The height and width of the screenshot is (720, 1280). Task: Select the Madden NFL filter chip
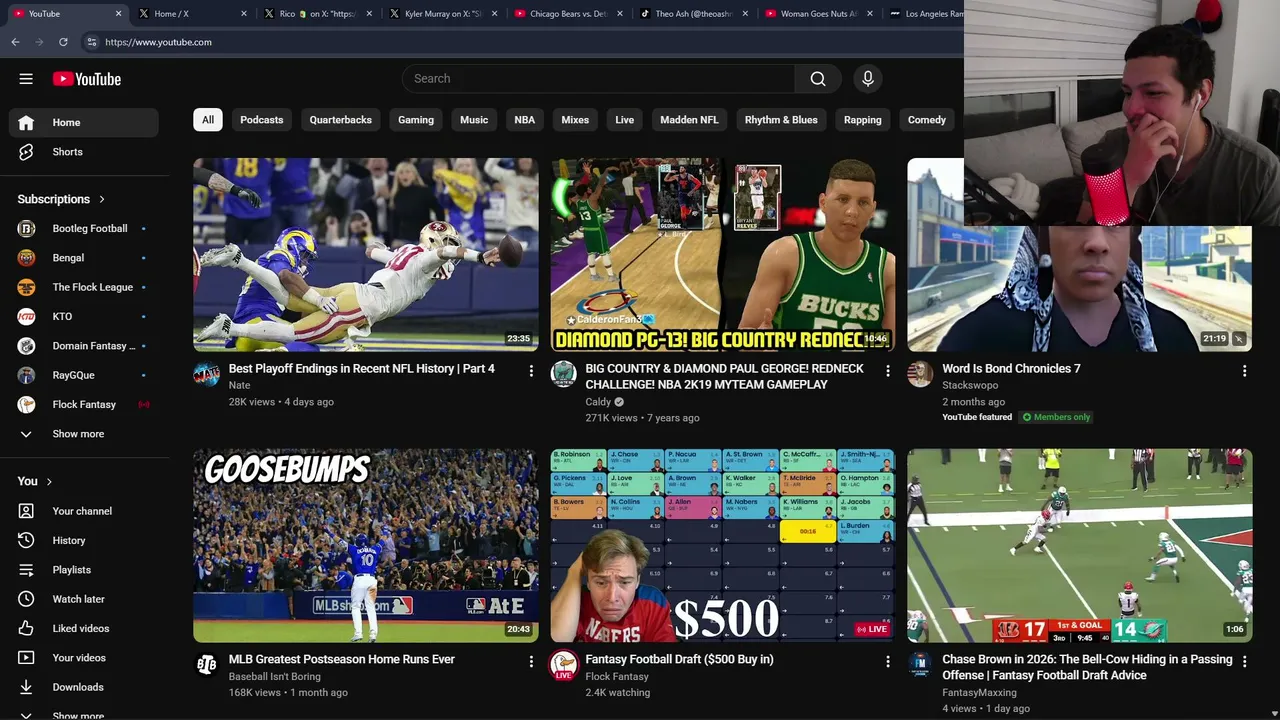pyautogui.click(x=689, y=120)
